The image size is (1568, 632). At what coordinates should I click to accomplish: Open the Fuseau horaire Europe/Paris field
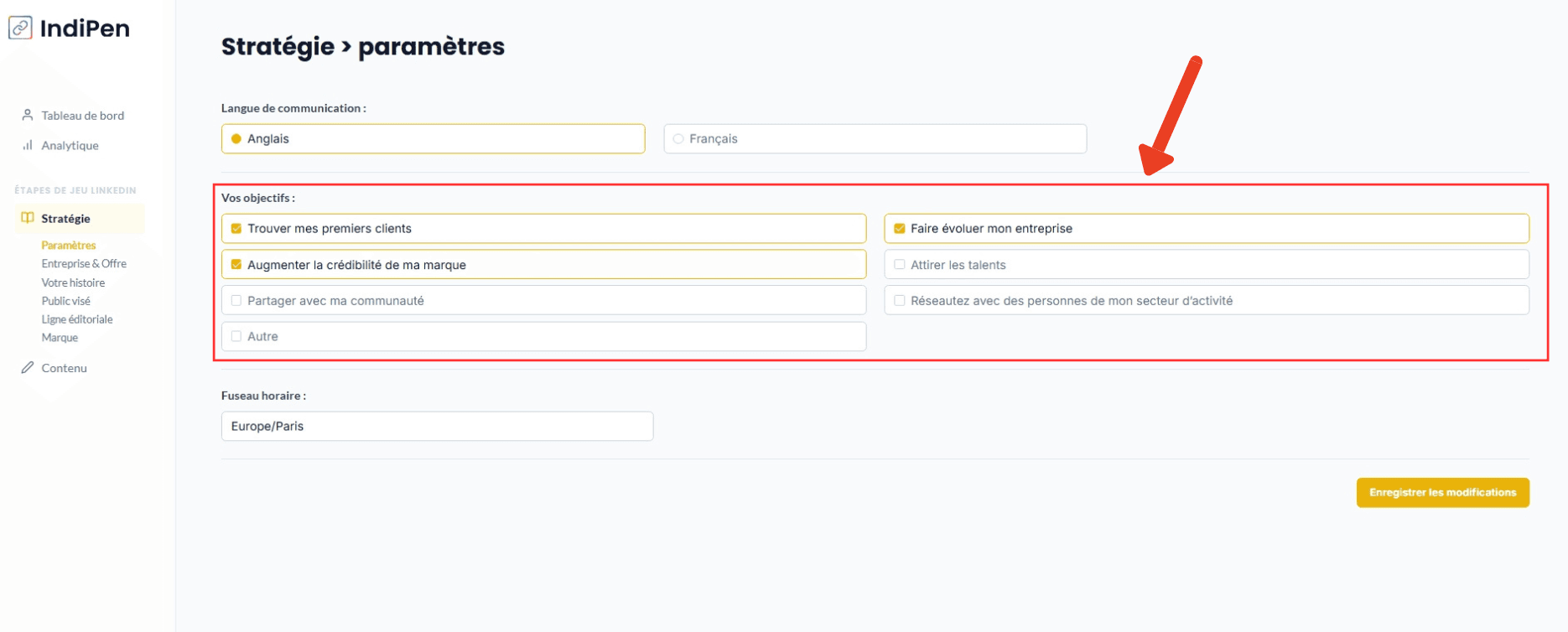[437, 426]
